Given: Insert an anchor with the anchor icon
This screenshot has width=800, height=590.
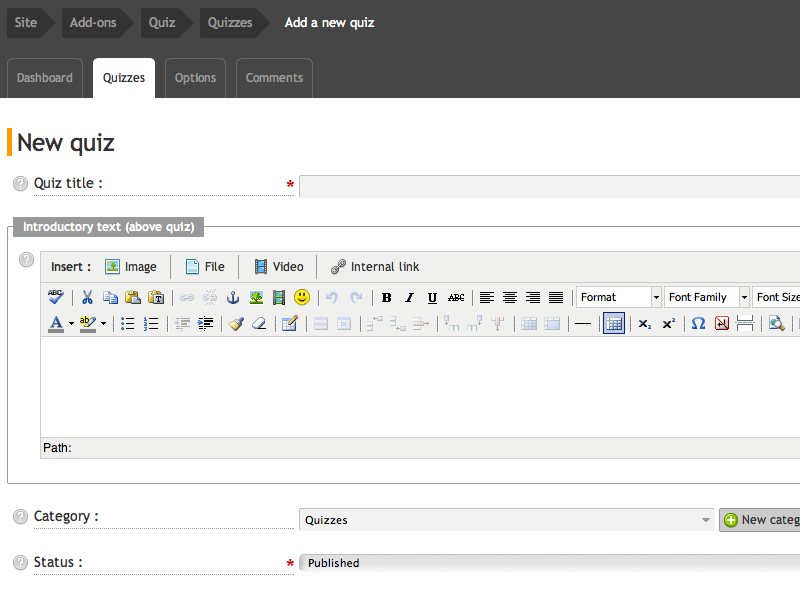Looking at the screenshot, I should tap(233, 297).
